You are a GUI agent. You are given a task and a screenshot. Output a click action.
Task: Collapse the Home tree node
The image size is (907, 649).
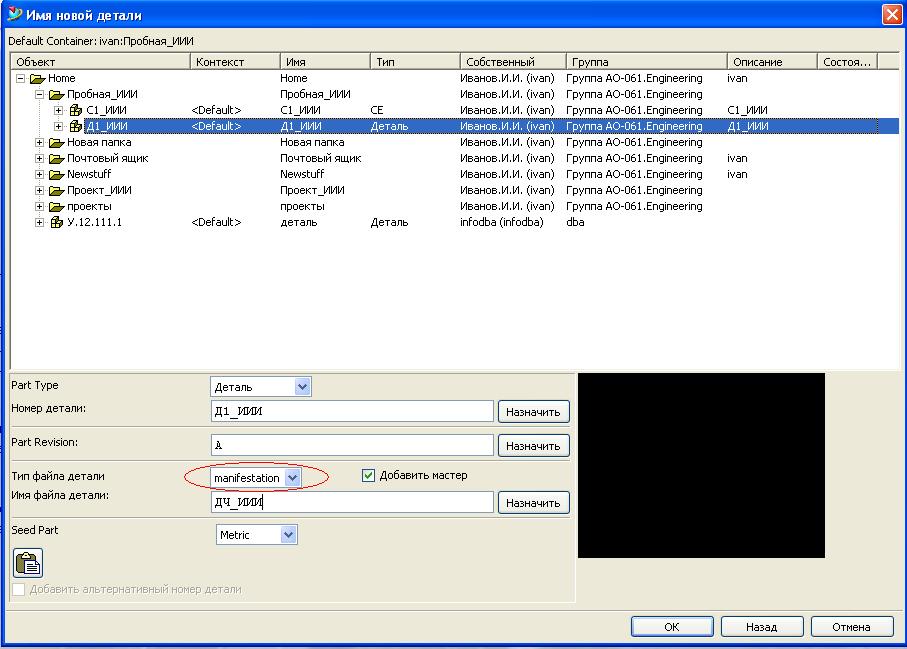[20, 78]
